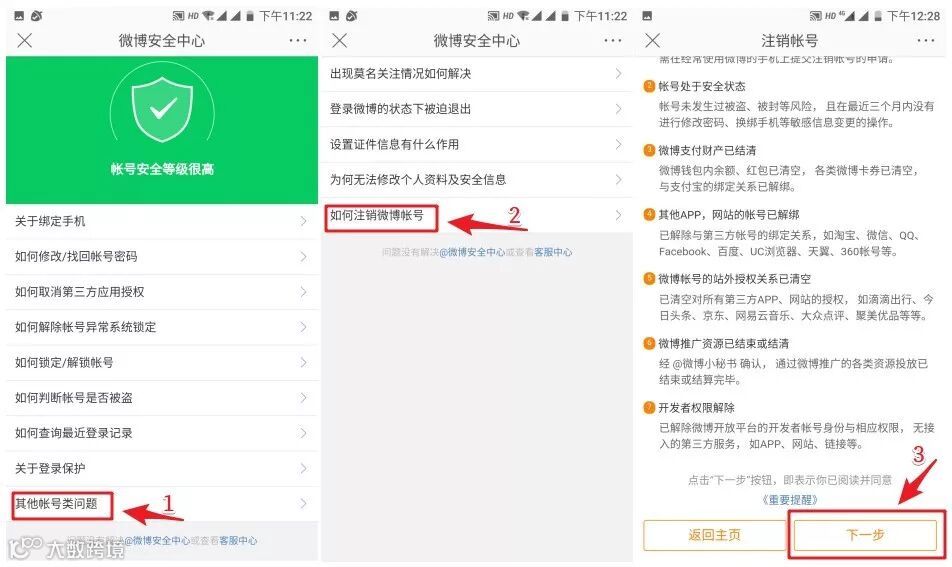Open 如何修改/找回帐号密码 item
This screenshot has height=567, width=952.
click(162, 257)
